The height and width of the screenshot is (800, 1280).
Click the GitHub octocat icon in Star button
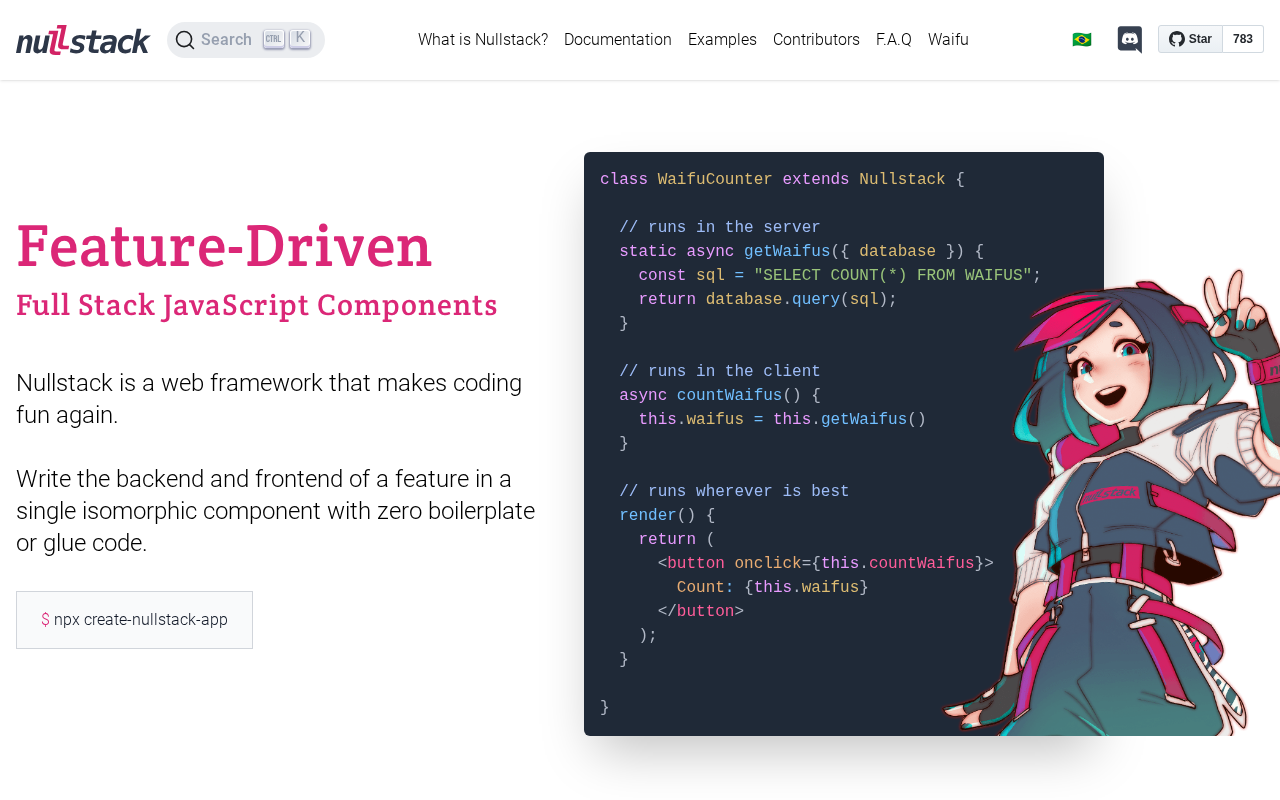(x=1177, y=39)
